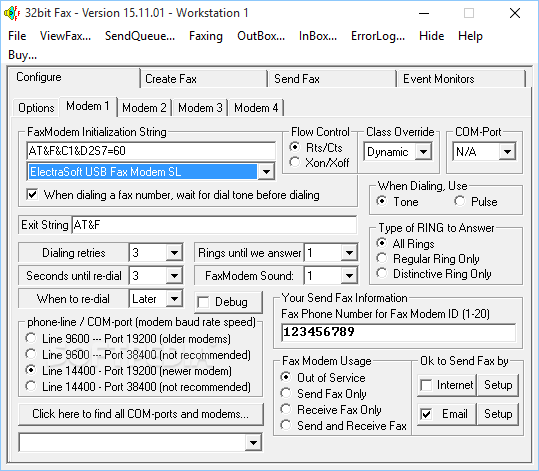This screenshot has width=539, height=471.
Task: Expand the ElectraSoft USB Fax Modem dropdown
Action: click(266, 172)
